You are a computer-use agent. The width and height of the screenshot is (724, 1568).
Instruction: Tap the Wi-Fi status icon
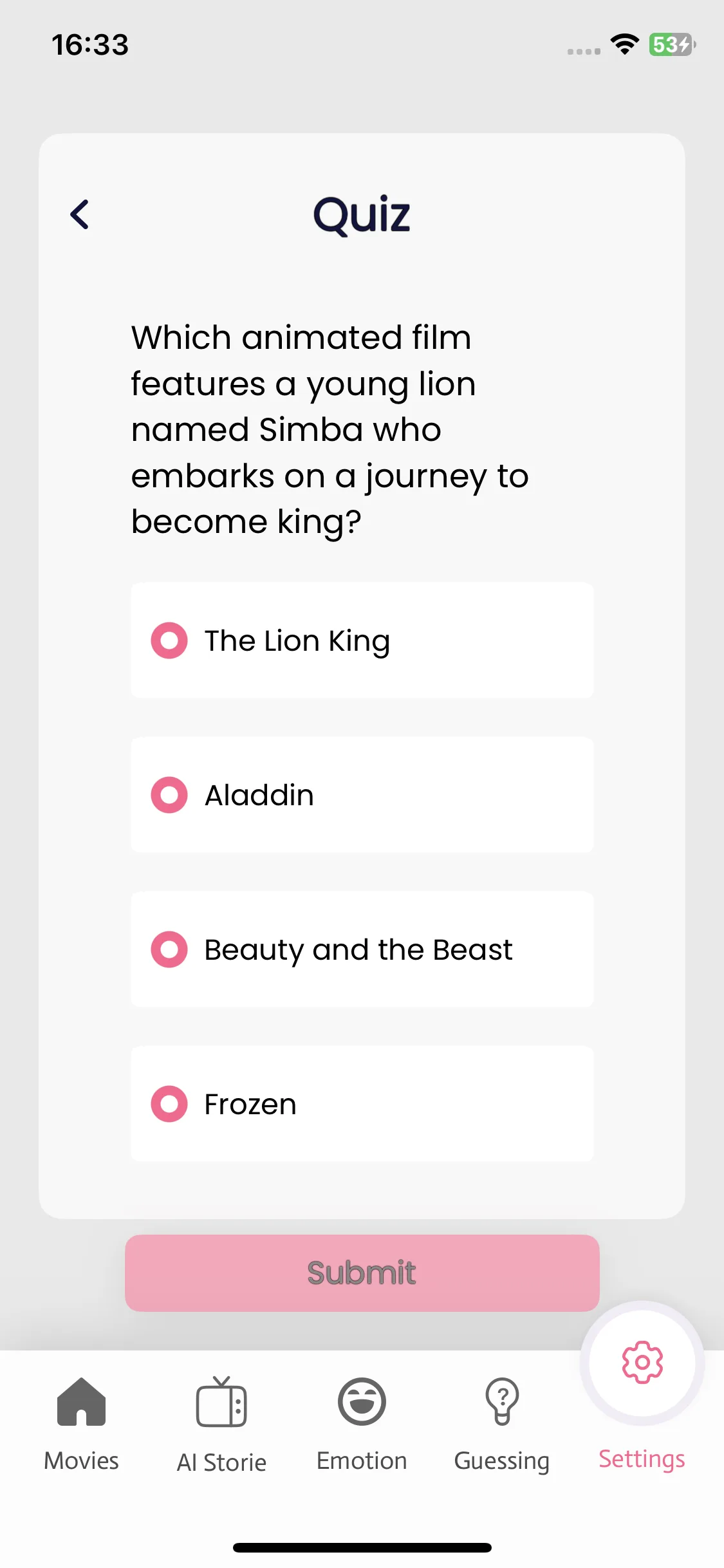(x=624, y=44)
